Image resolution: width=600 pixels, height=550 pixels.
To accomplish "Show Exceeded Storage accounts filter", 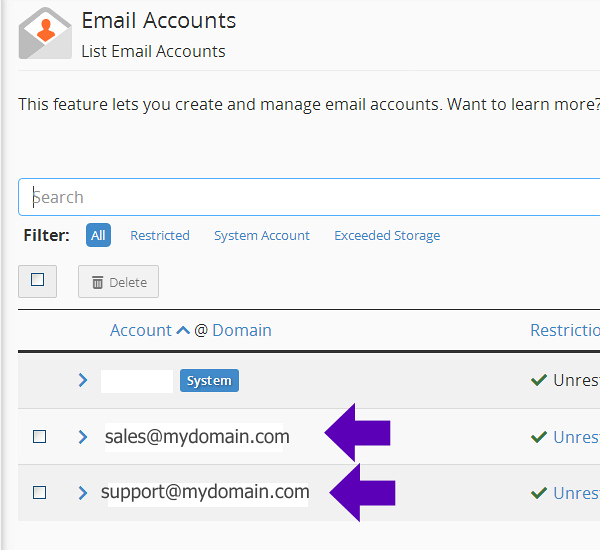I will [x=387, y=236].
